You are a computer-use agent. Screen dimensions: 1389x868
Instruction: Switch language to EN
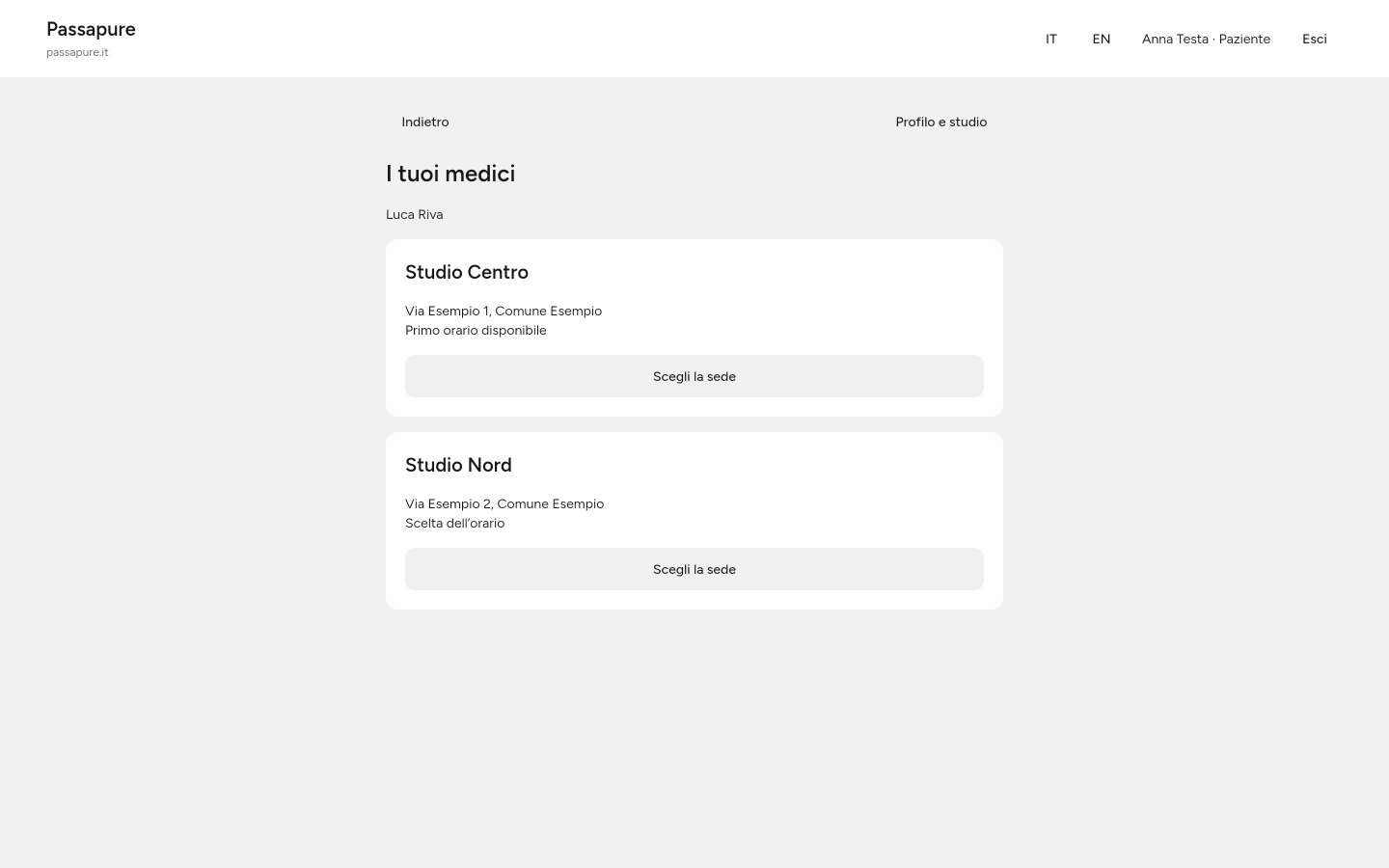[x=1102, y=39]
